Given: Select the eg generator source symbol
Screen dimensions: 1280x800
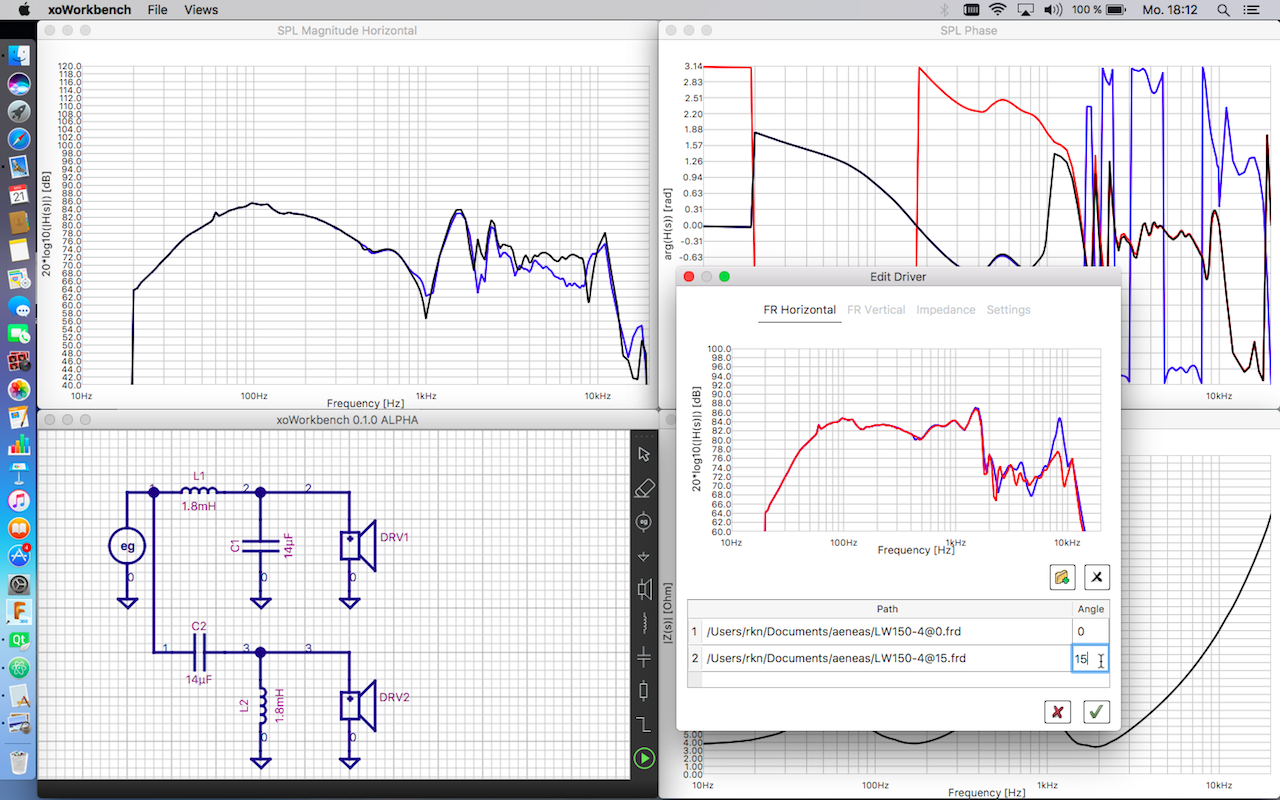Looking at the screenshot, I should [x=127, y=546].
